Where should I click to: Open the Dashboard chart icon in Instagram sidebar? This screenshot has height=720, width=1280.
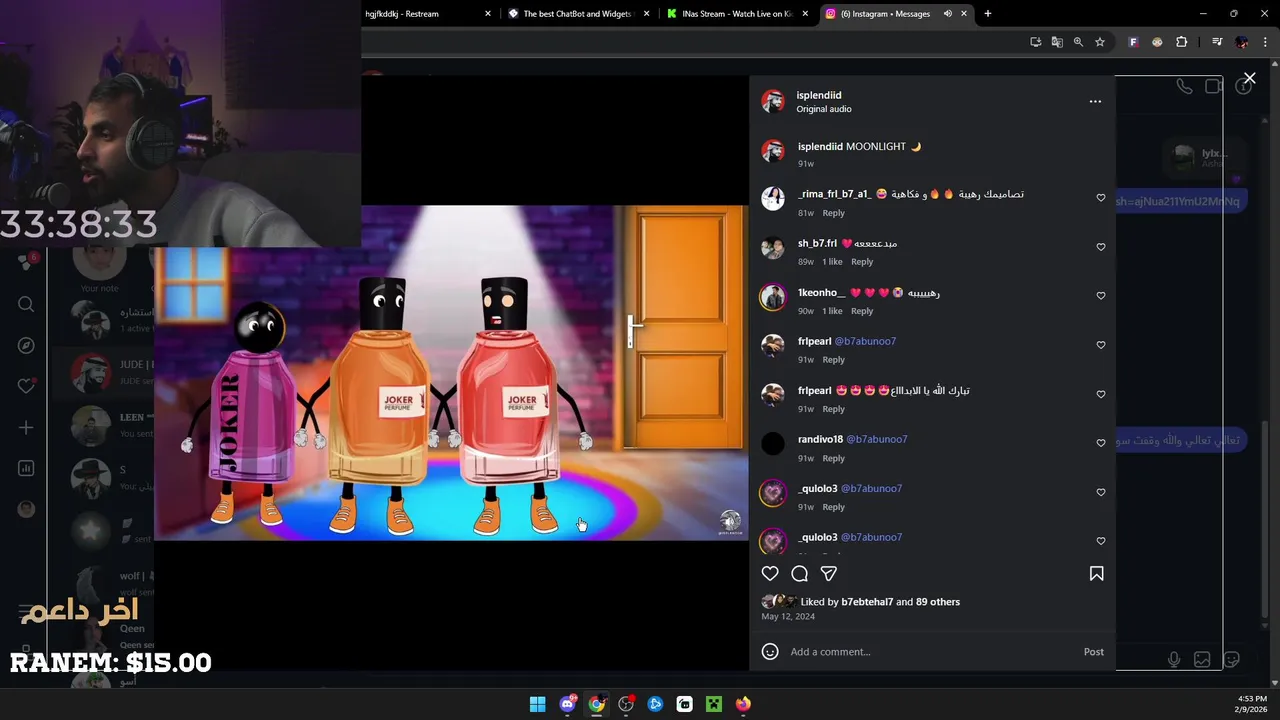click(x=26, y=468)
